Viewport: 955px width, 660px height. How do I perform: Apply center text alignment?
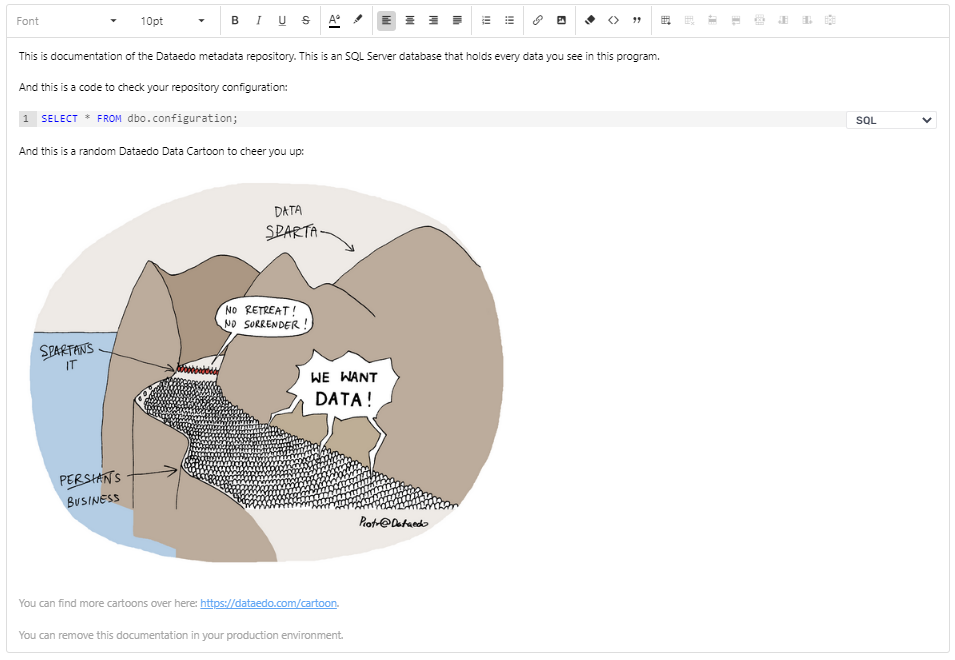(409, 20)
